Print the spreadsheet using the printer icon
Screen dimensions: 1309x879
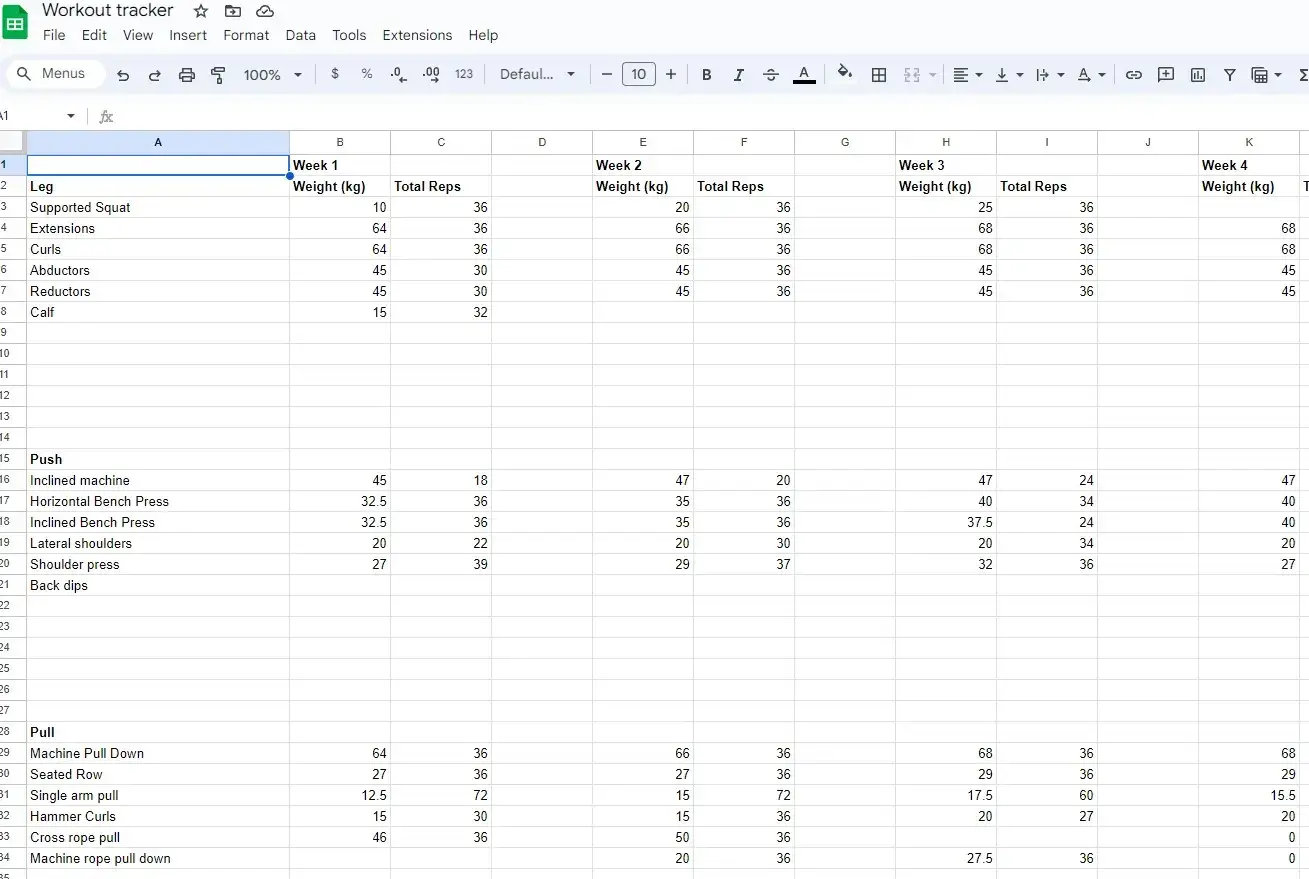point(186,75)
